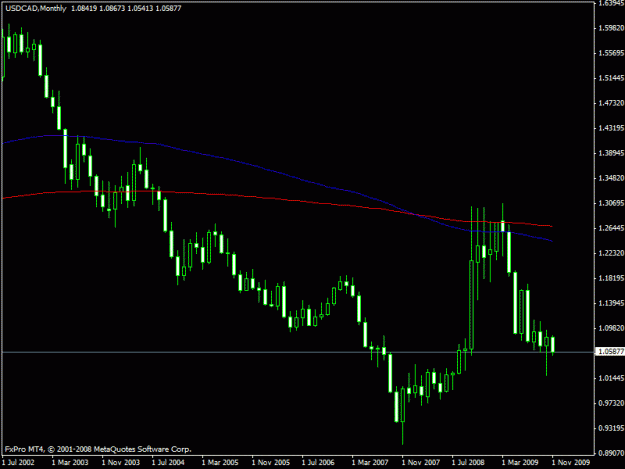
Task: Click the 1 Mar 2009 date label
Action: (520, 463)
